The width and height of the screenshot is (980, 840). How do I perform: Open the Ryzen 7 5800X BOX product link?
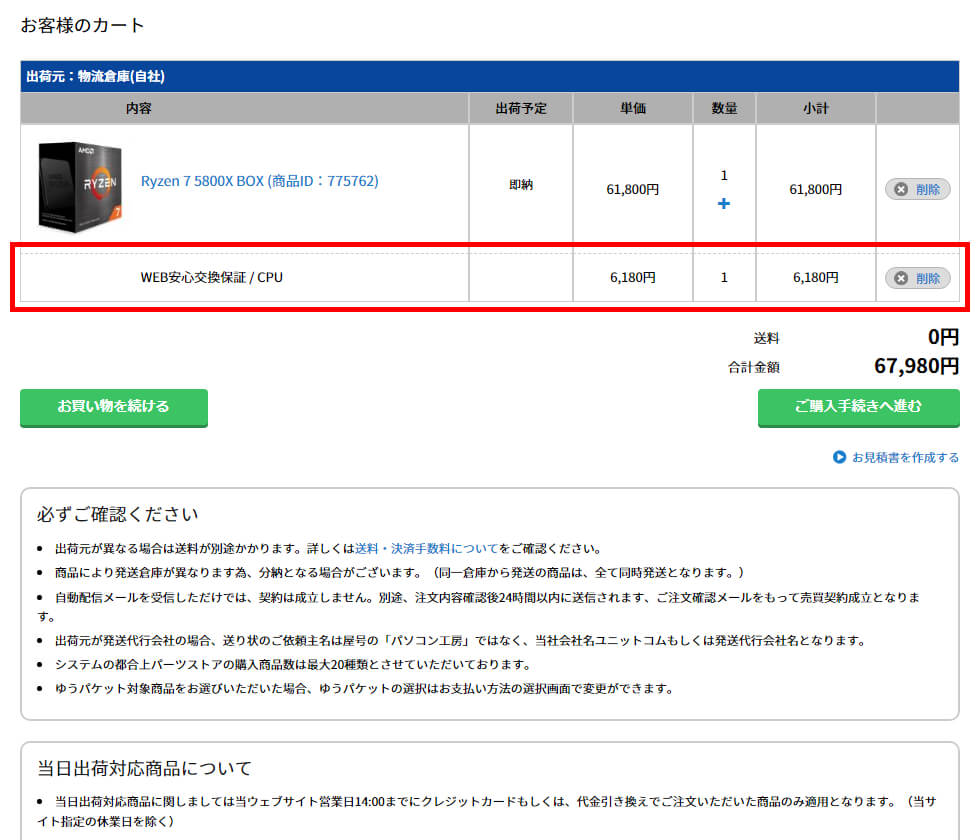tap(259, 181)
